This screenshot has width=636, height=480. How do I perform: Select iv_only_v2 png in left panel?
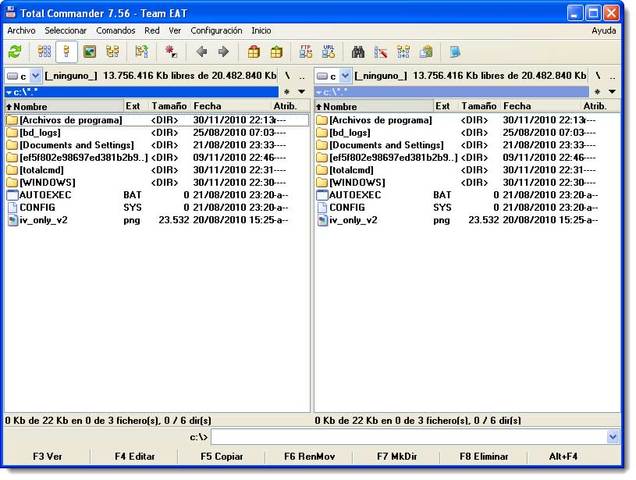tap(157, 220)
